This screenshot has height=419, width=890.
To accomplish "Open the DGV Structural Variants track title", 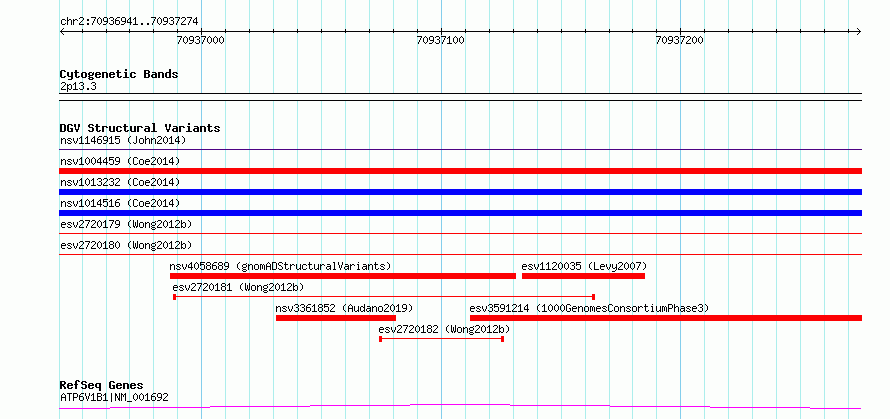I will tap(140, 128).
